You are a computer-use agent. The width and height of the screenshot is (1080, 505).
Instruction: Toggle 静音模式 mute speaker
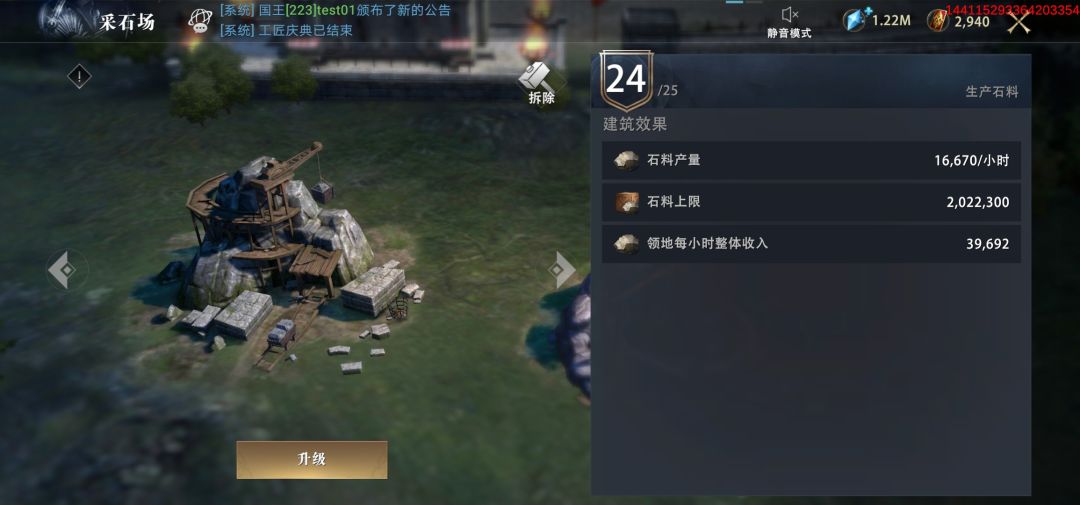click(x=789, y=21)
